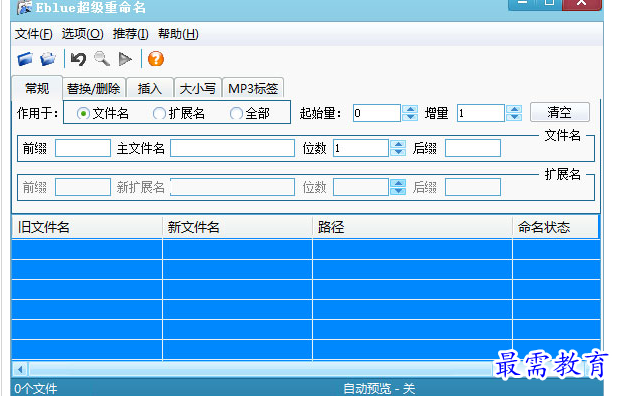
Task: Click the play/execute rename icon
Action: (125, 59)
